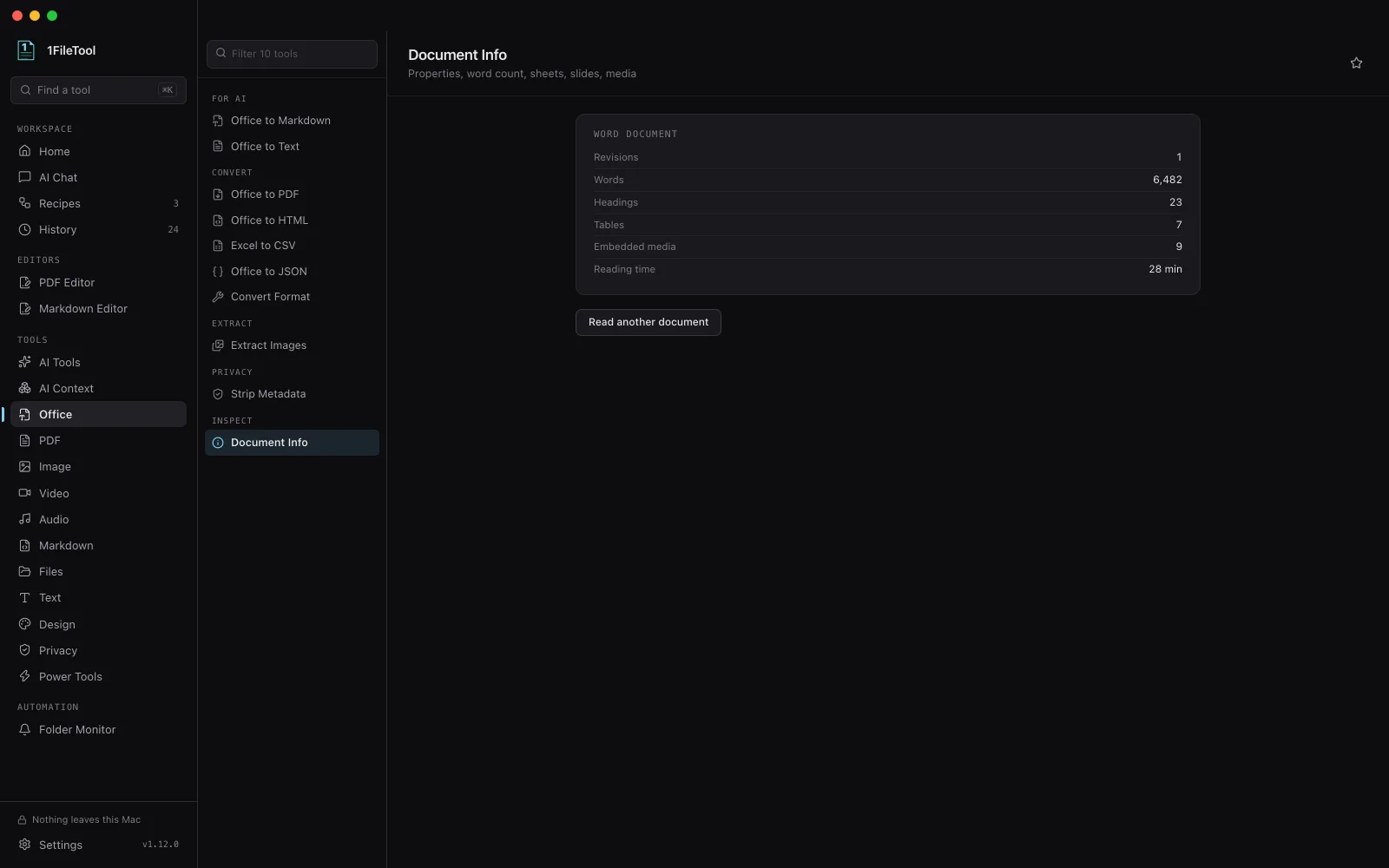Click the Privacy shield icon
Viewport: 1389px width, 868px height.
point(25,650)
